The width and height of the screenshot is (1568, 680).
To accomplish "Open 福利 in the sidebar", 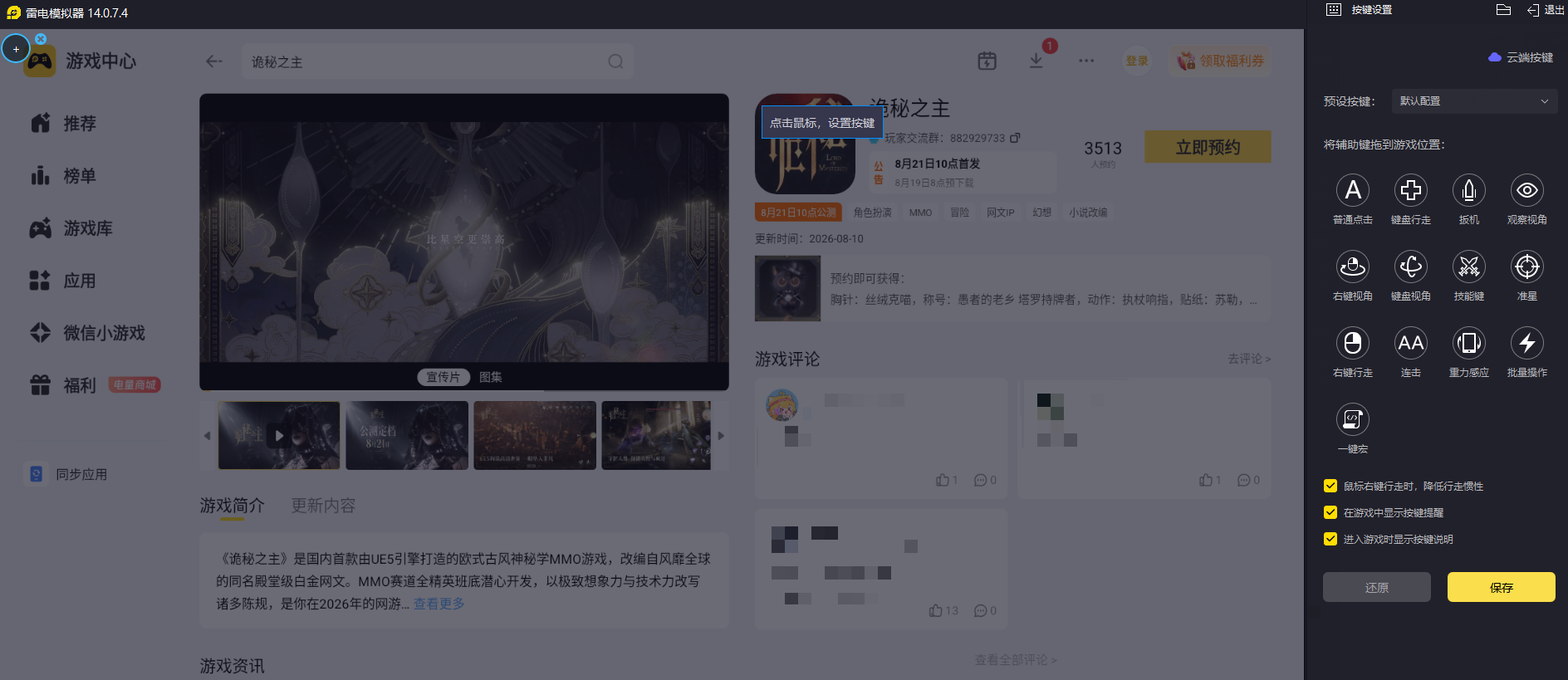I will pos(64,385).
